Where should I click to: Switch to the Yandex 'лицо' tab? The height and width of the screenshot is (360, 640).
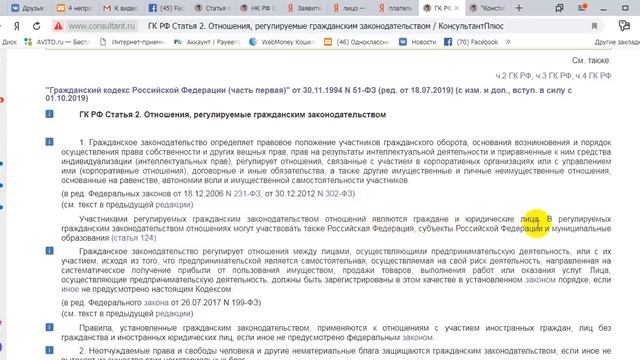coord(349,8)
